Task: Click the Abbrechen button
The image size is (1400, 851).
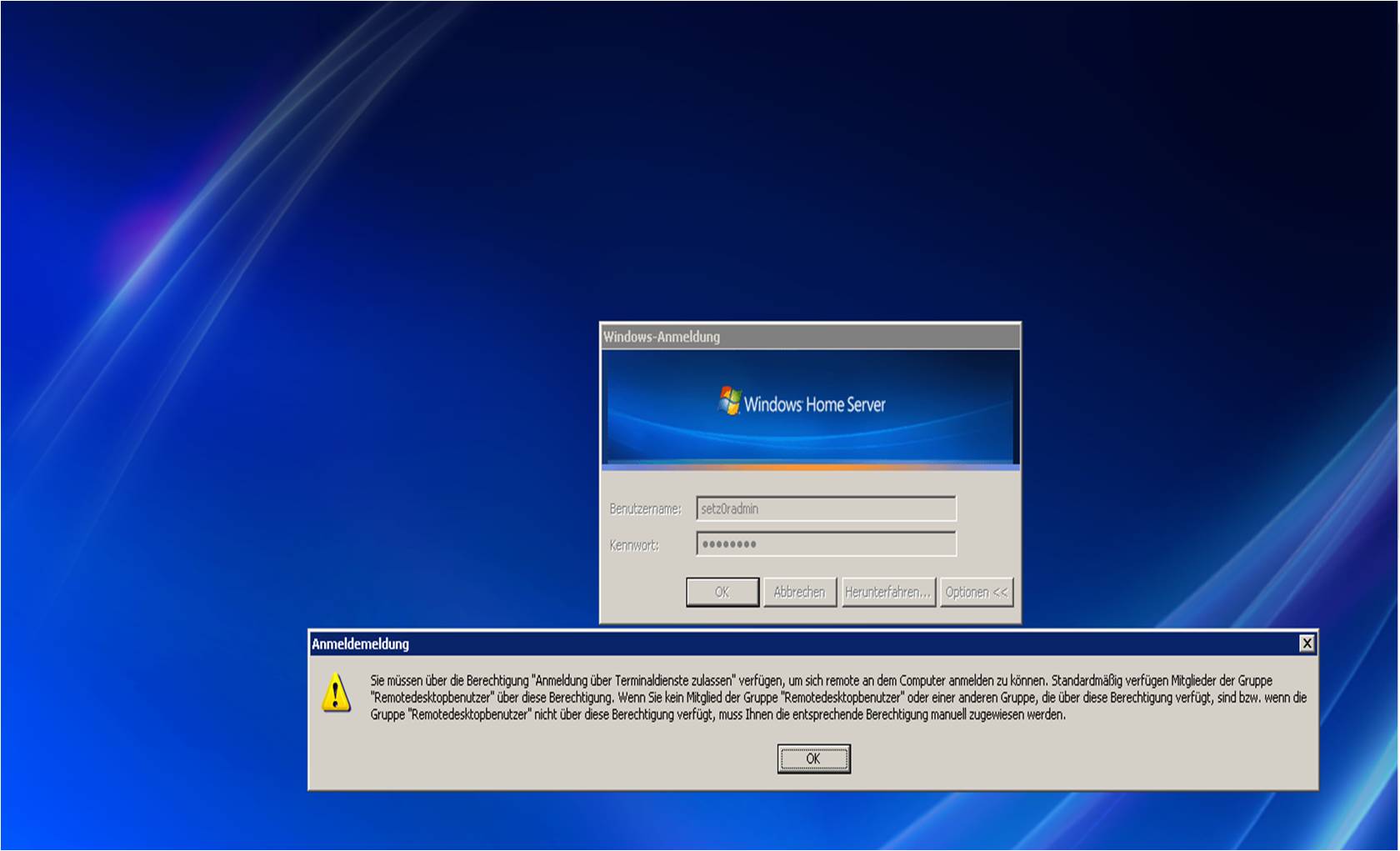Action: (x=799, y=592)
